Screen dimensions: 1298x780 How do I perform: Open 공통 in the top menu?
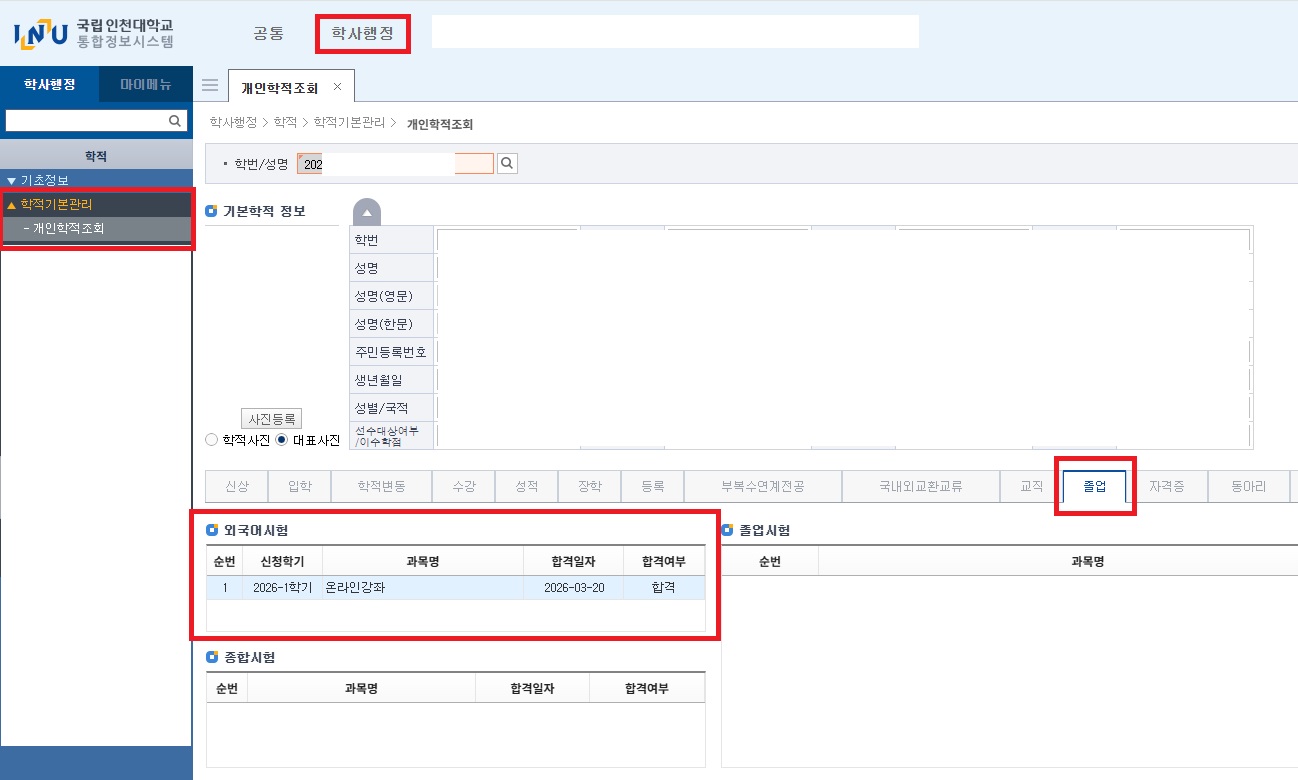pos(268,34)
